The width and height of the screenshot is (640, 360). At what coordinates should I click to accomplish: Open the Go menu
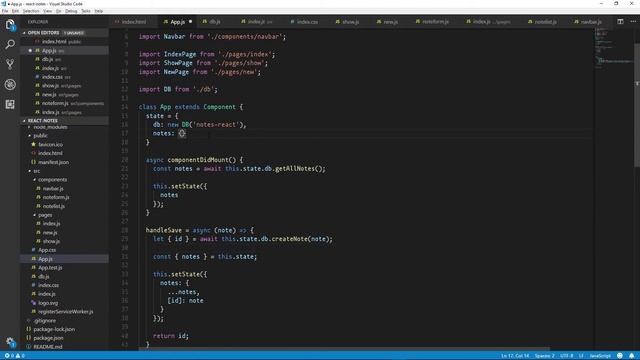[x=58, y=11]
